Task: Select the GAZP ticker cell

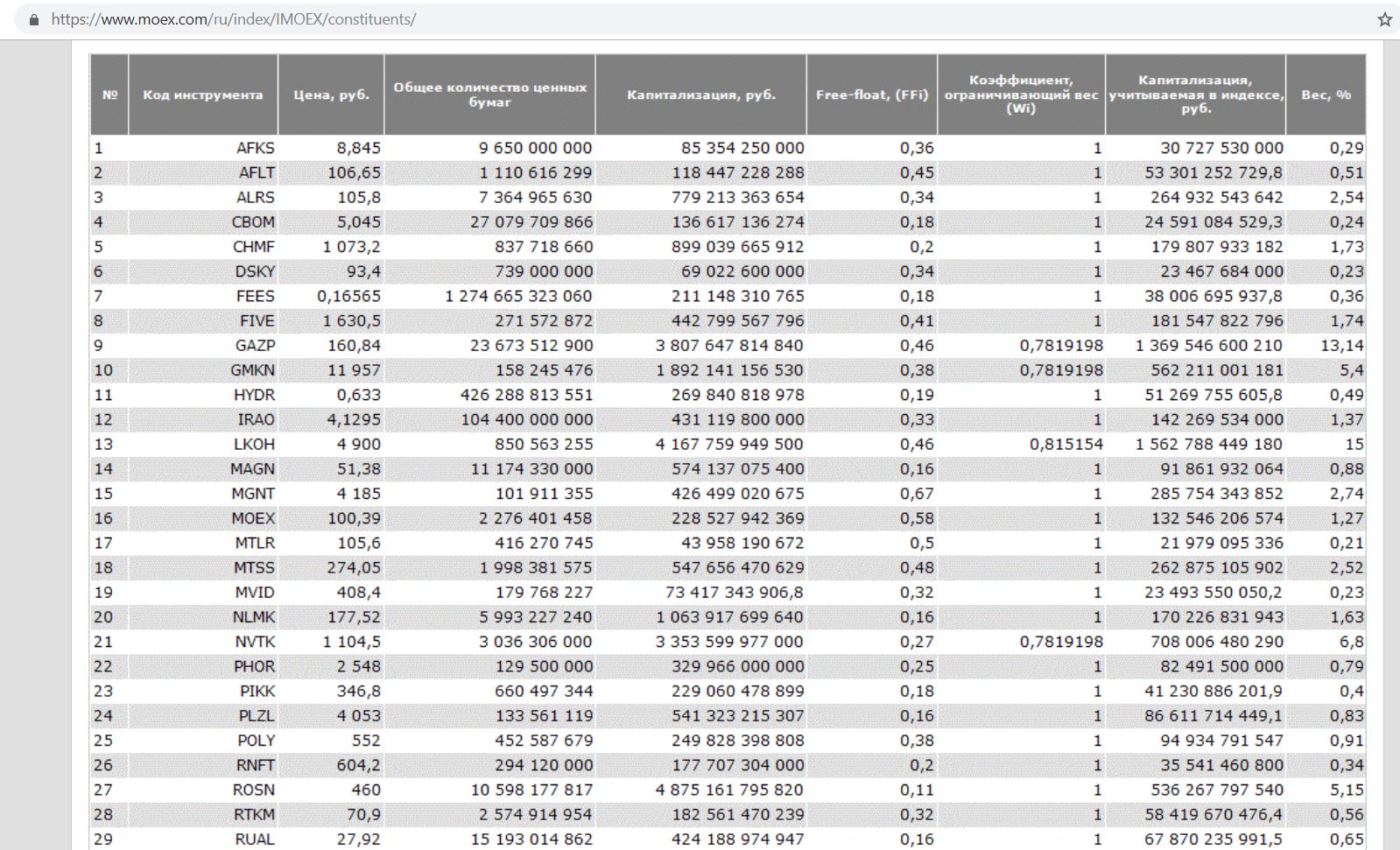Action: tap(254, 346)
